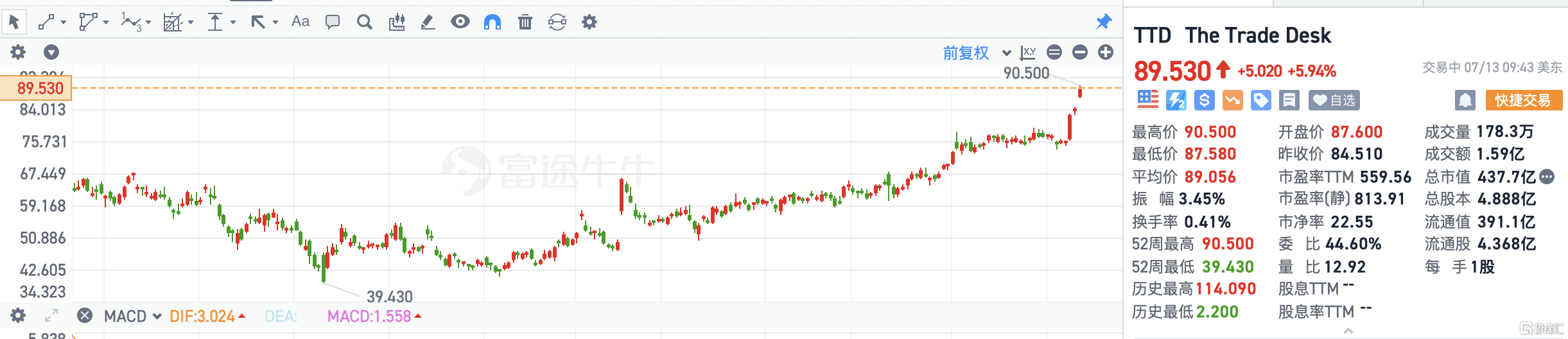The image size is (1568, 339).
Task: Click the 历史最高 114.090 value
Action: (x=1226, y=289)
